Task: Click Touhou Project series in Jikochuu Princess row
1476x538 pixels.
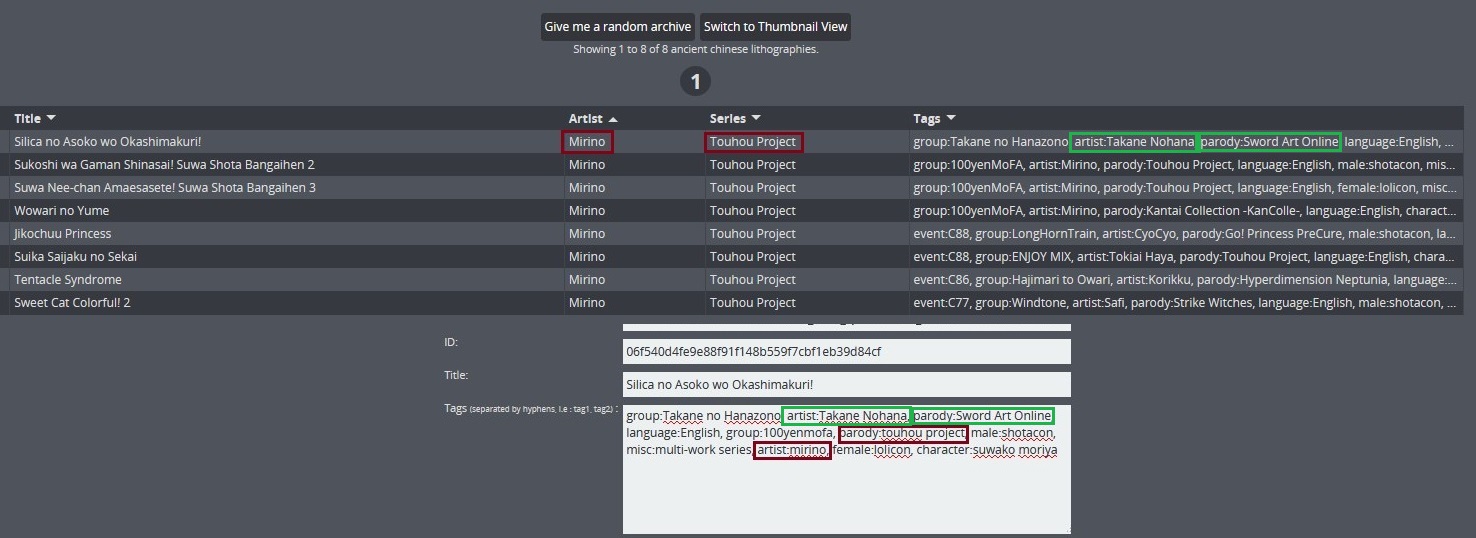Action: coord(753,234)
